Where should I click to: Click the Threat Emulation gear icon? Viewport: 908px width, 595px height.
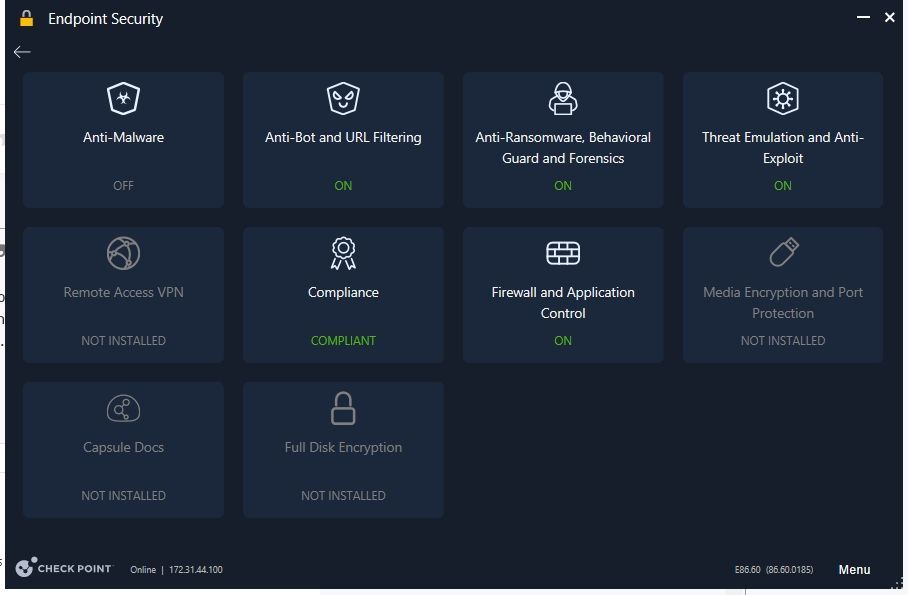click(x=782, y=99)
